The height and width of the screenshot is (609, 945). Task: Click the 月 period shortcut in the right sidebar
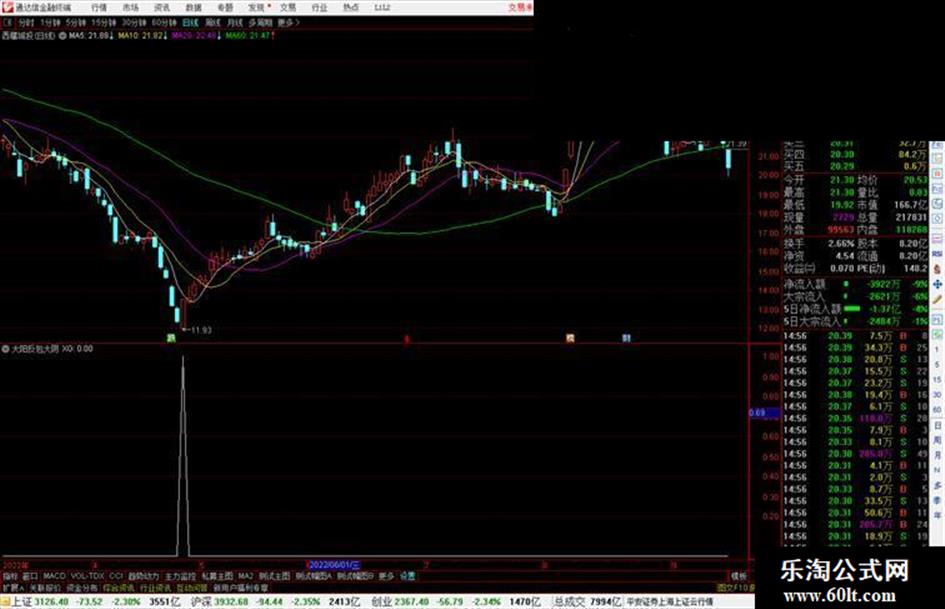937,456
